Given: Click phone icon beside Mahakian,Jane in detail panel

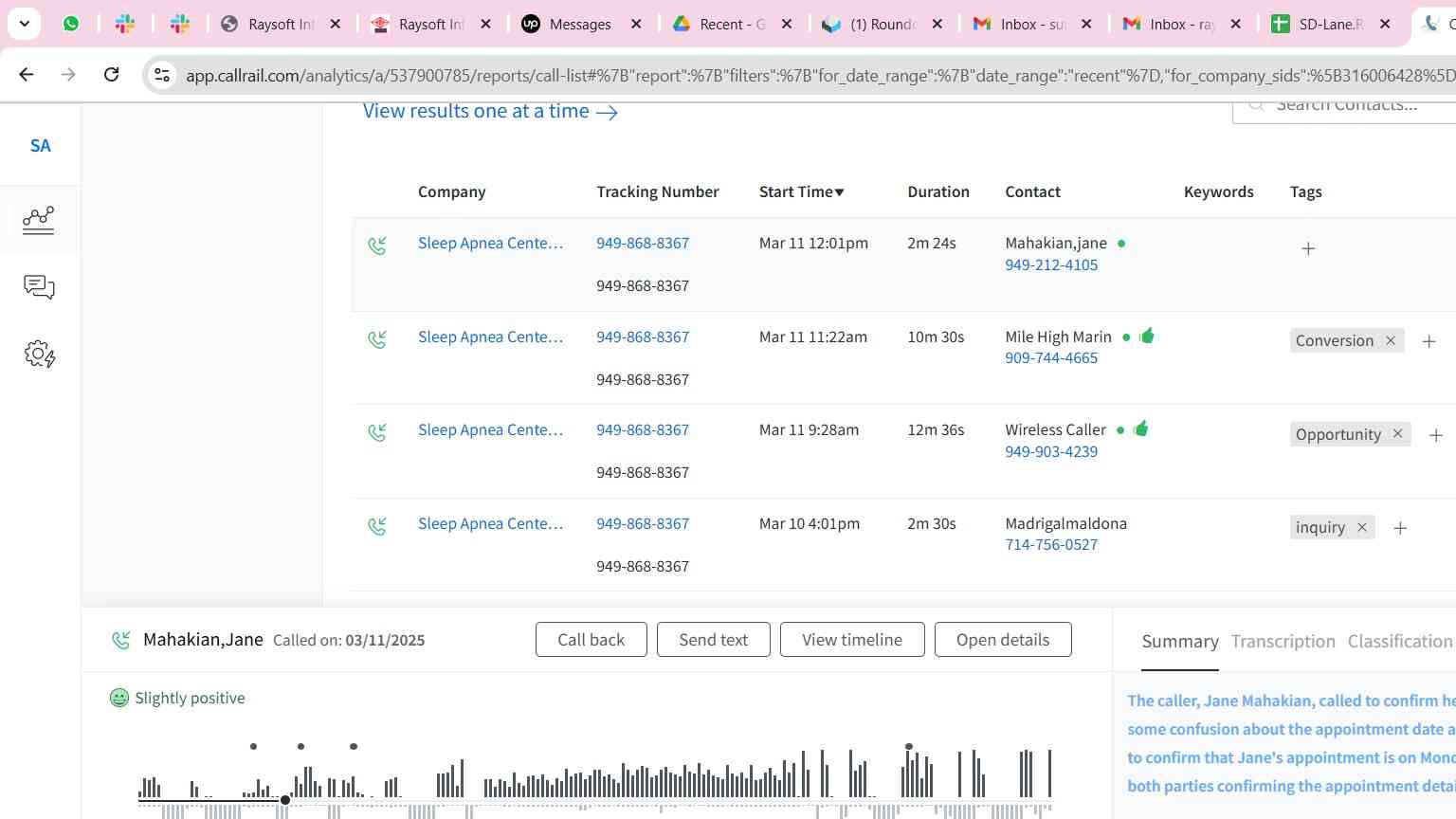Looking at the screenshot, I should click(x=121, y=640).
